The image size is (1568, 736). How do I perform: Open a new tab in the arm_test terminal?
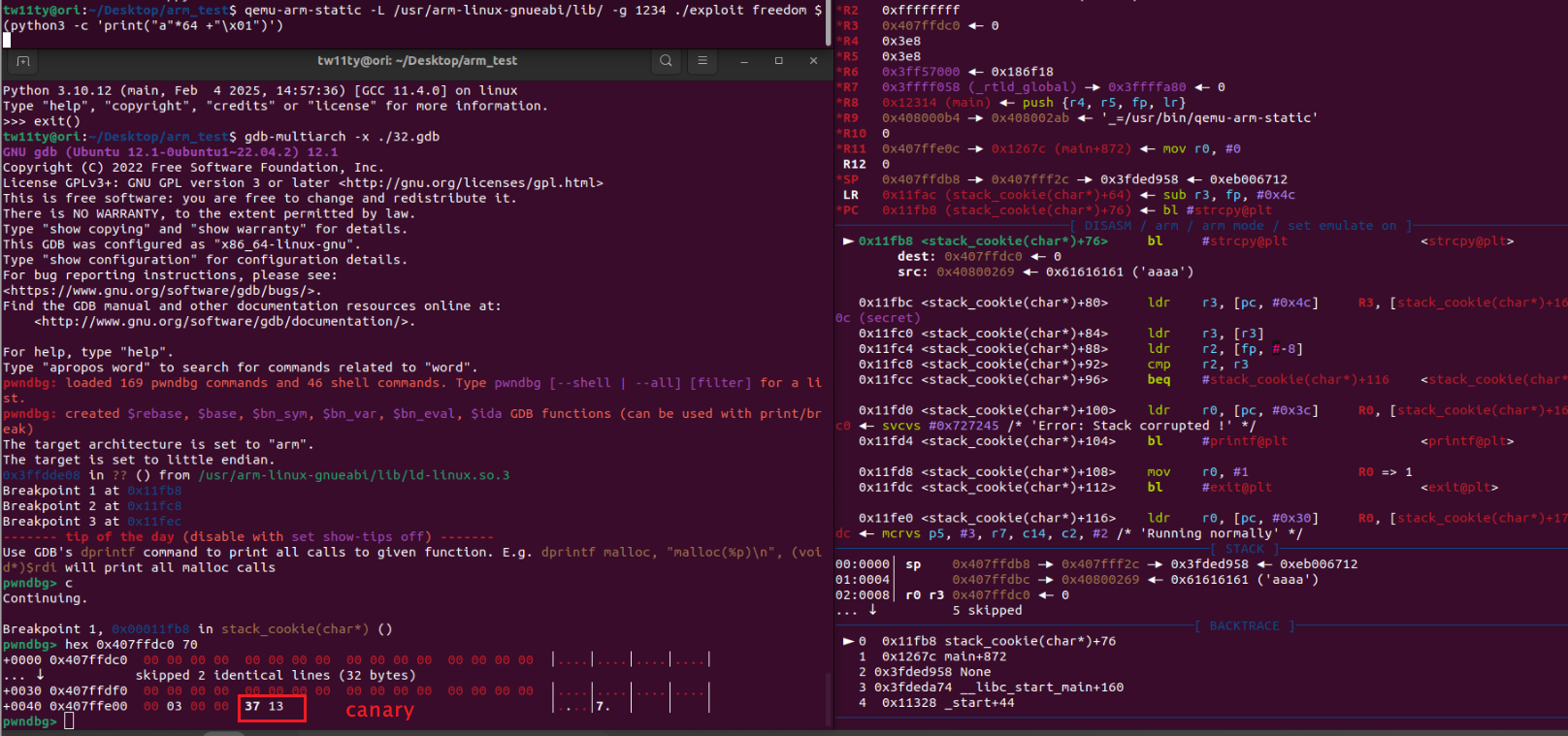point(23,61)
